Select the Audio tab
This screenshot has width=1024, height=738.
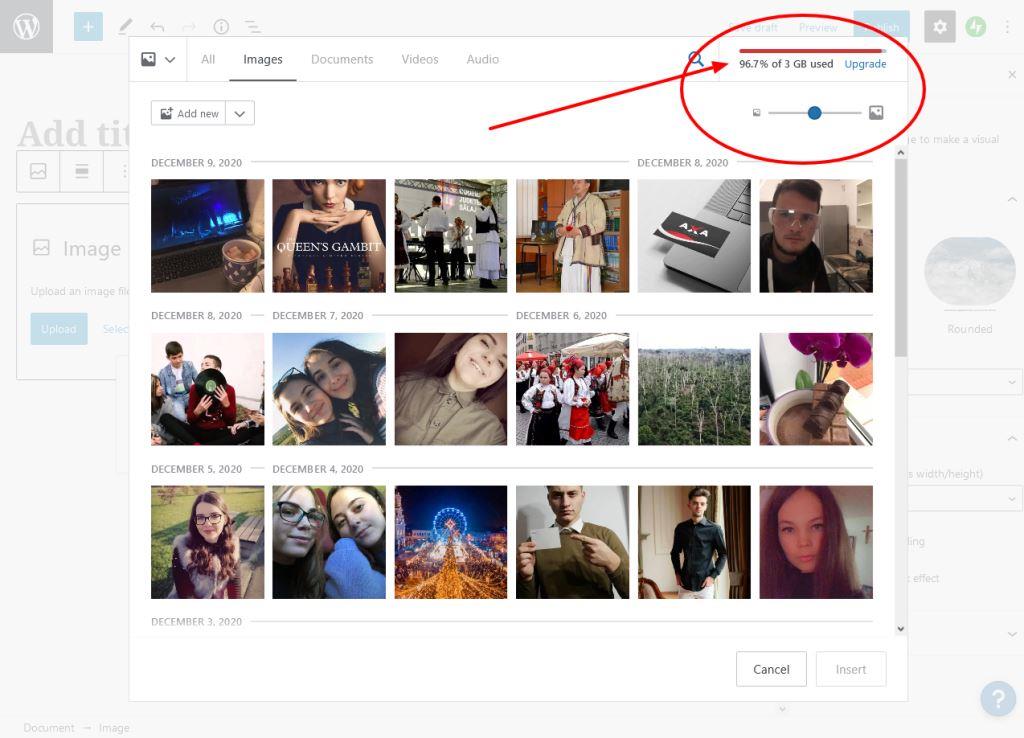tap(482, 60)
